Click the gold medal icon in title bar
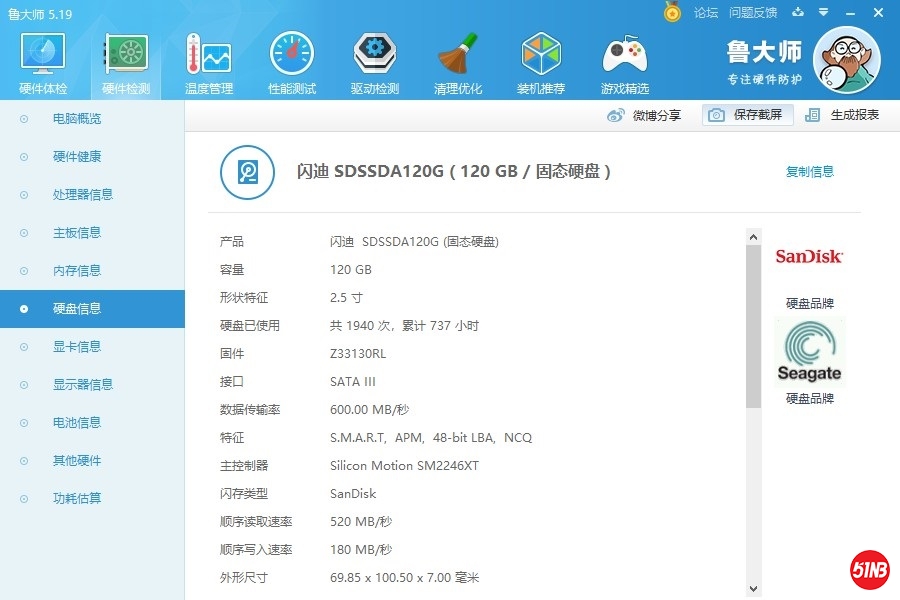 click(672, 12)
